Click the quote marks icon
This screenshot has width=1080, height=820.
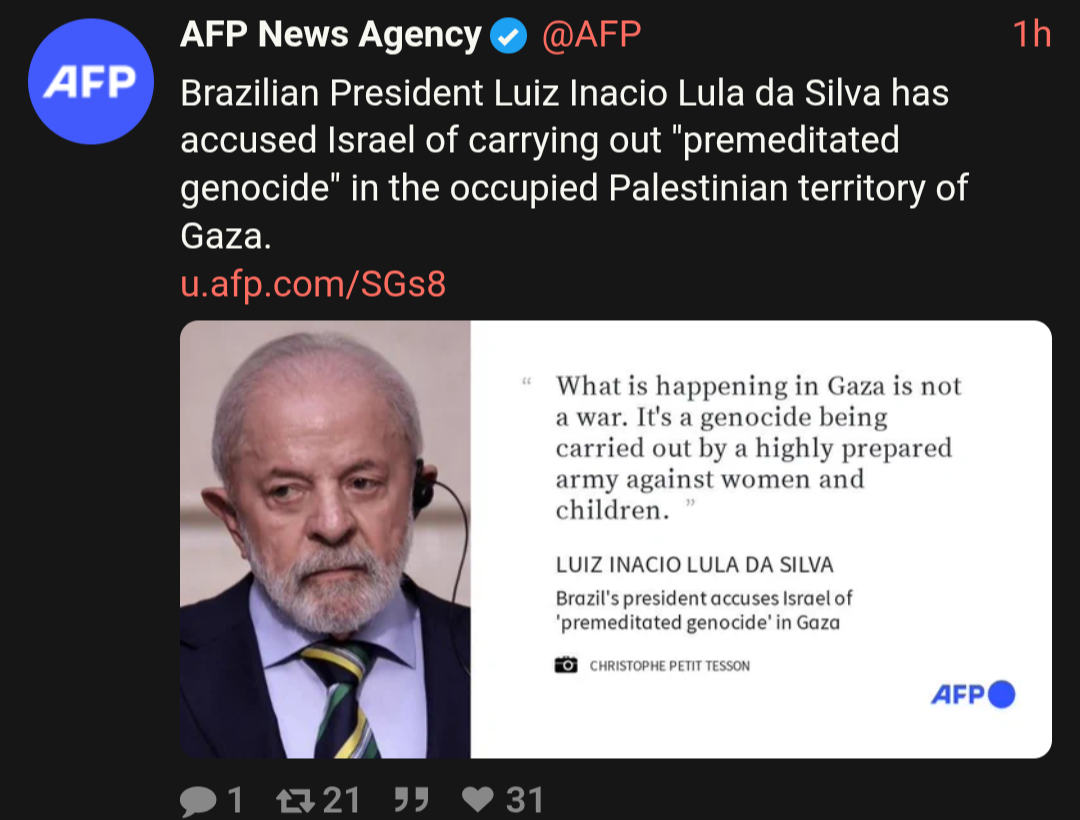click(412, 800)
